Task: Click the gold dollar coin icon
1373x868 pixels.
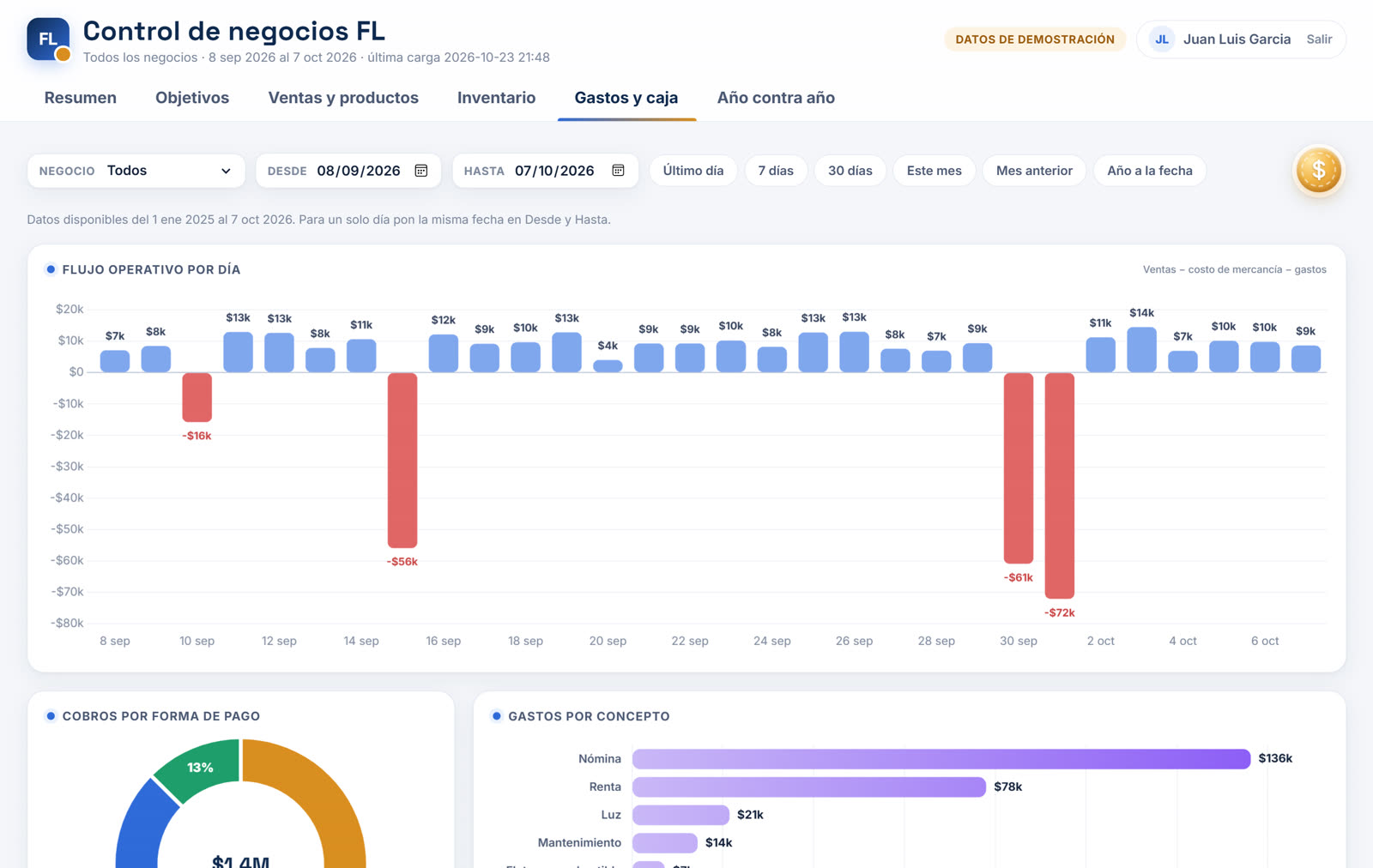Action: click(x=1318, y=171)
